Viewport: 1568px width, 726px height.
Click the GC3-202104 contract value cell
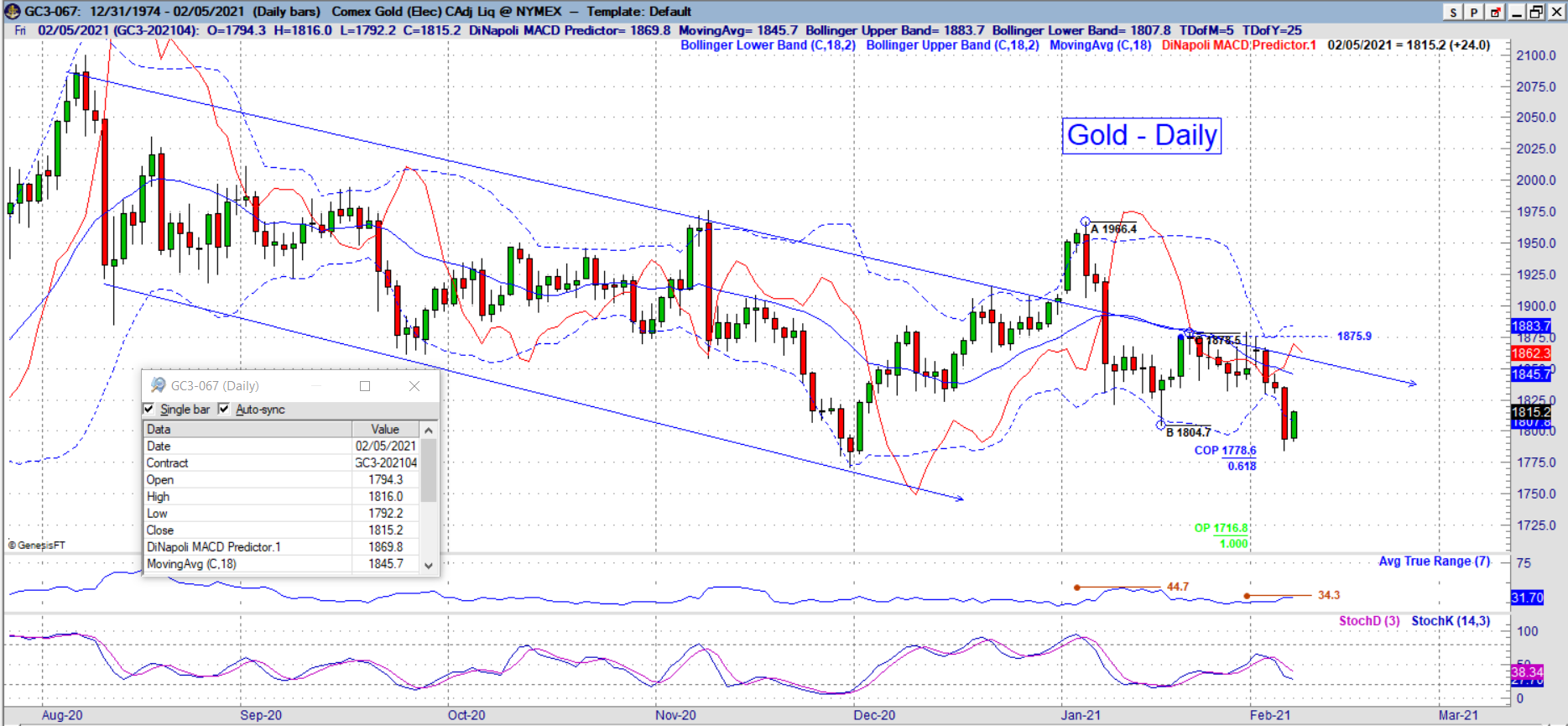[386, 463]
